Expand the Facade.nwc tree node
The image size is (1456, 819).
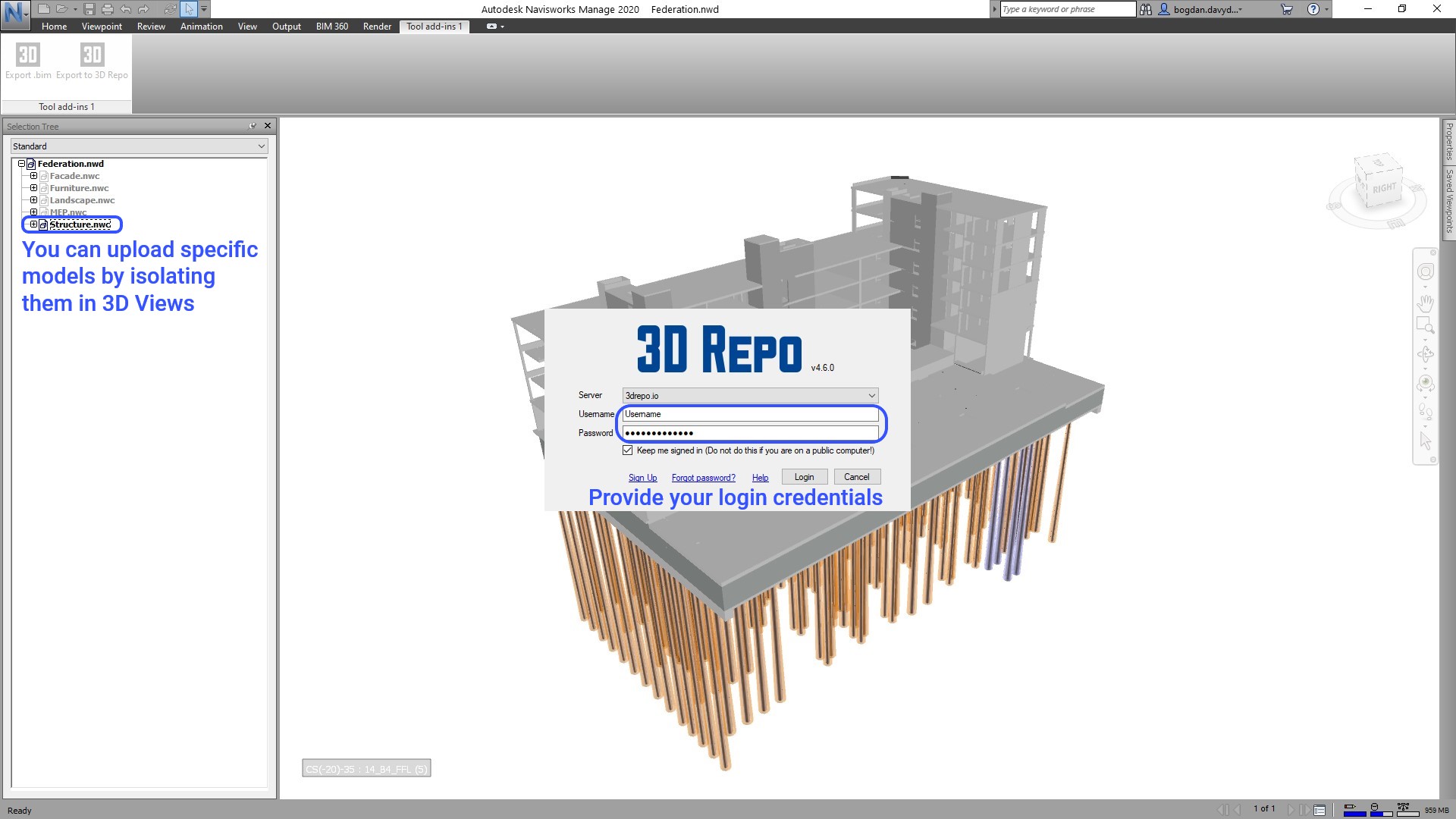point(33,176)
